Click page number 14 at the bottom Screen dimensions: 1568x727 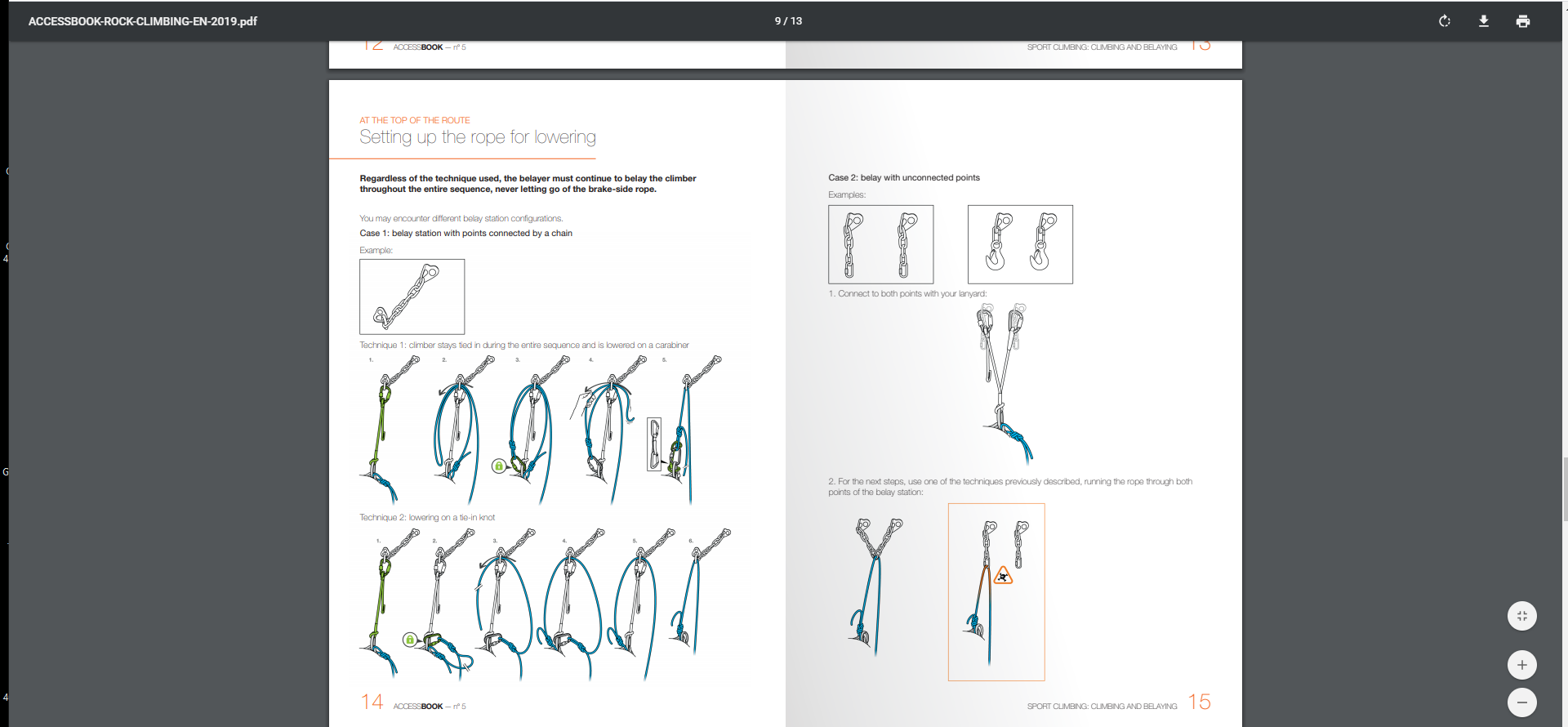[x=372, y=702]
